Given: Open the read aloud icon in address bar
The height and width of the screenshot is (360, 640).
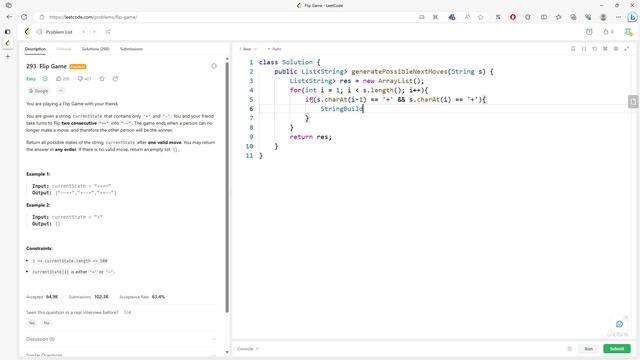Looking at the screenshot, I should (467, 17).
